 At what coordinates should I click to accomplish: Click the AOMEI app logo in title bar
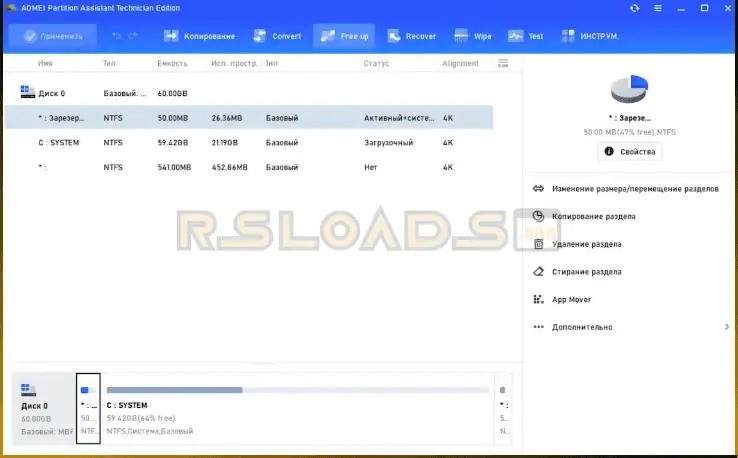[x=11, y=8]
